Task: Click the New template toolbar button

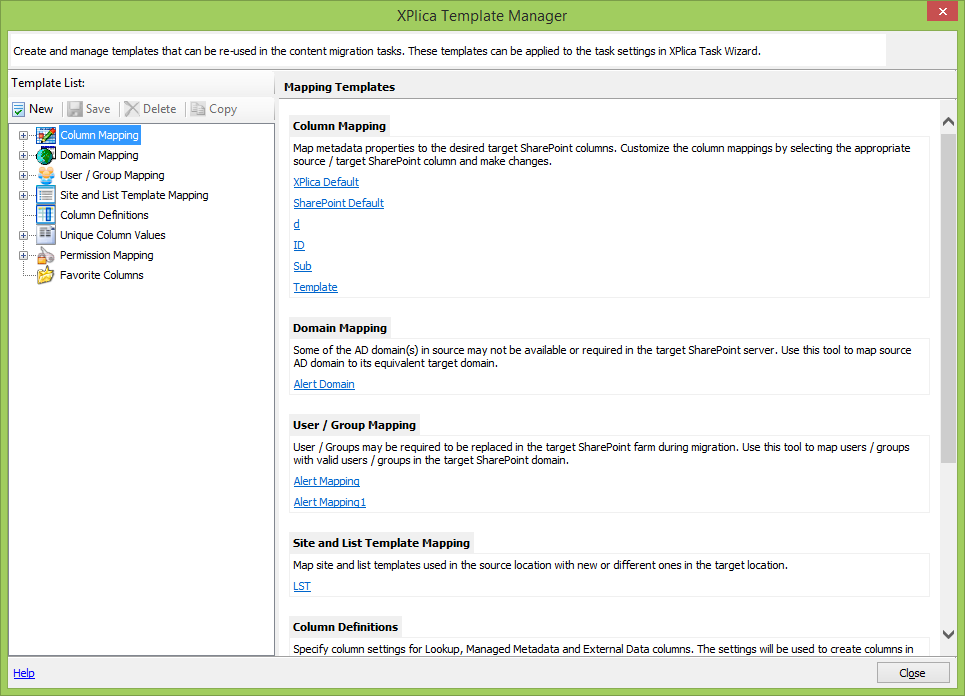Action: 33,109
